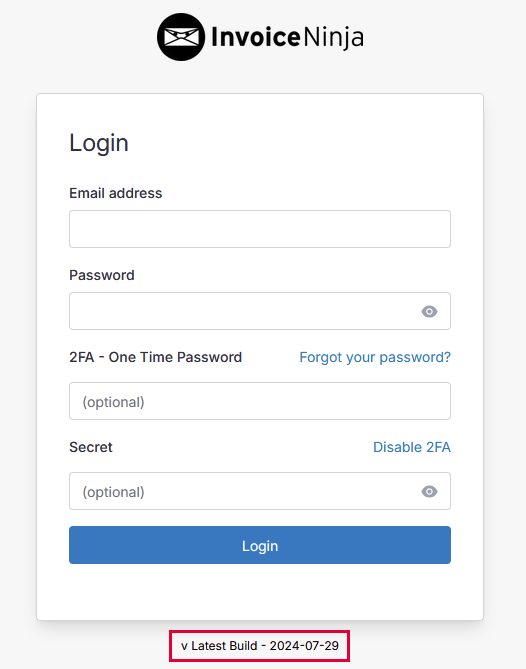Click the "v Latest Build" version text
526x669 pixels.
pos(219,646)
